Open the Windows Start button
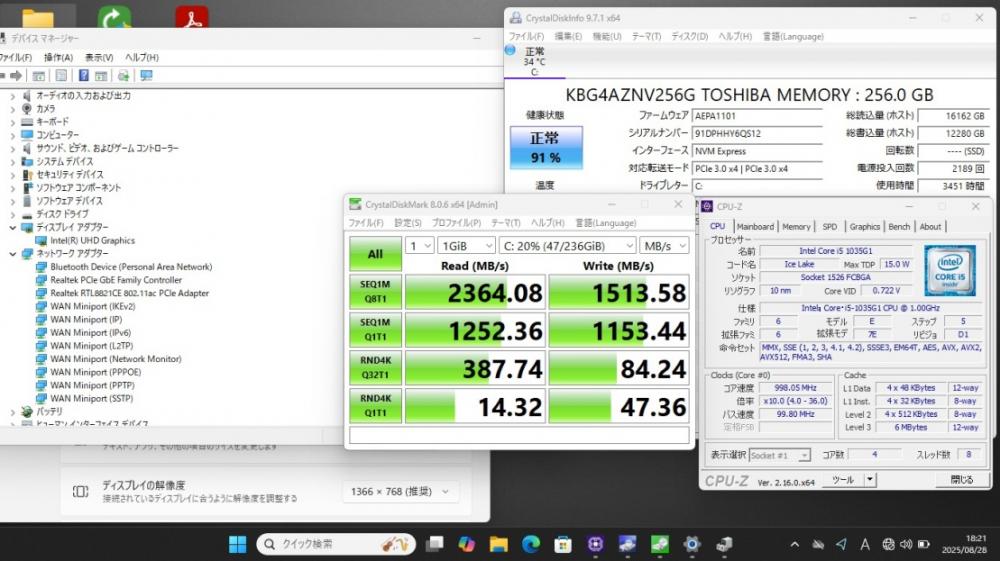Viewport: 1000px width, 561px height. [x=237, y=544]
